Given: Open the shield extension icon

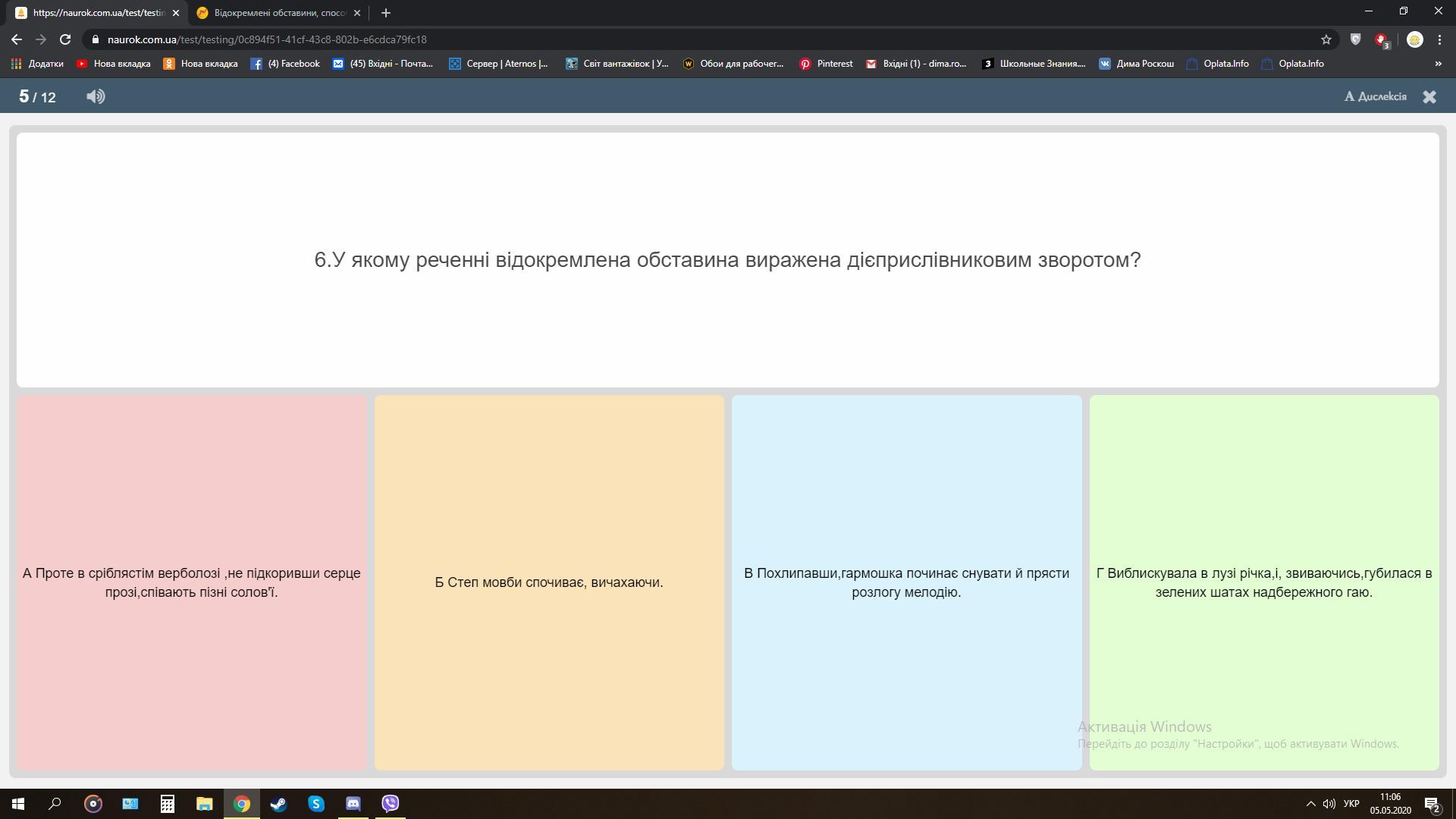Looking at the screenshot, I should pyautogui.click(x=1355, y=39).
